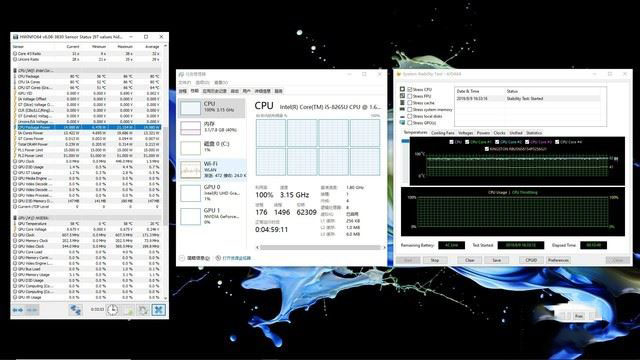Image resolution: width=640 pixels, height=360 pixels.
Task: Open Temperatures tab in AIDA64
Action: coord(415,133)
